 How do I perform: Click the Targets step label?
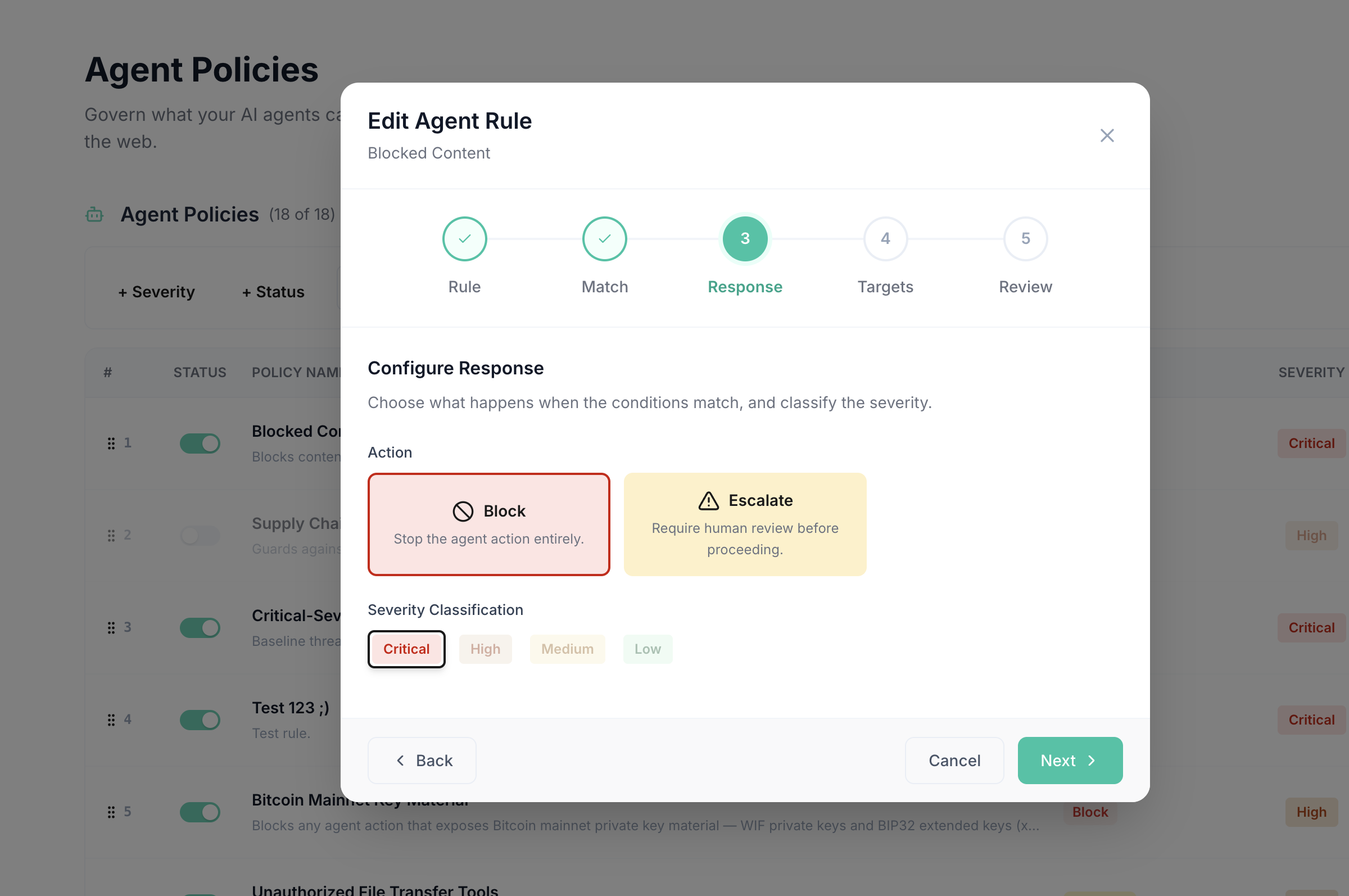pyautogui.click(x=885, y=287)
